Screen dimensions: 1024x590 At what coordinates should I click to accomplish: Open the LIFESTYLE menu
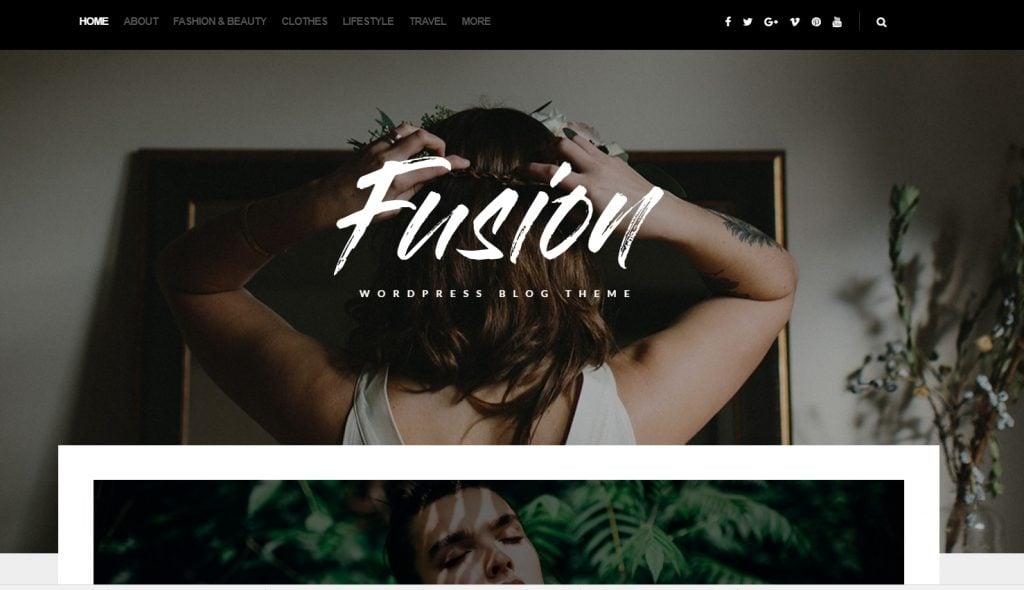pos(368,22)
